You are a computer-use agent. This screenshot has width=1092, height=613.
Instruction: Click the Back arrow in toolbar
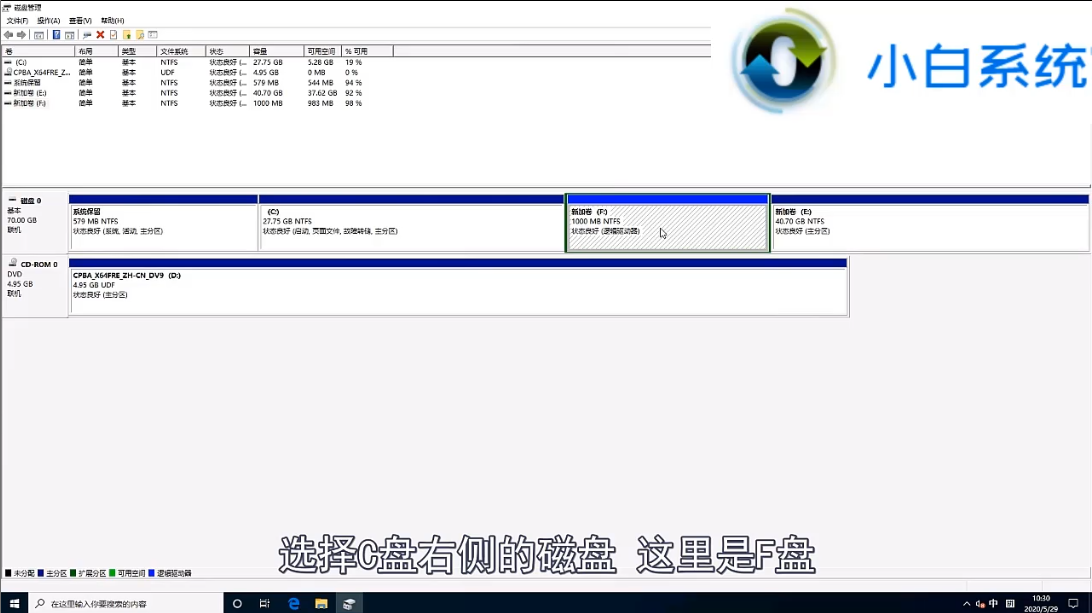(8, 35)
